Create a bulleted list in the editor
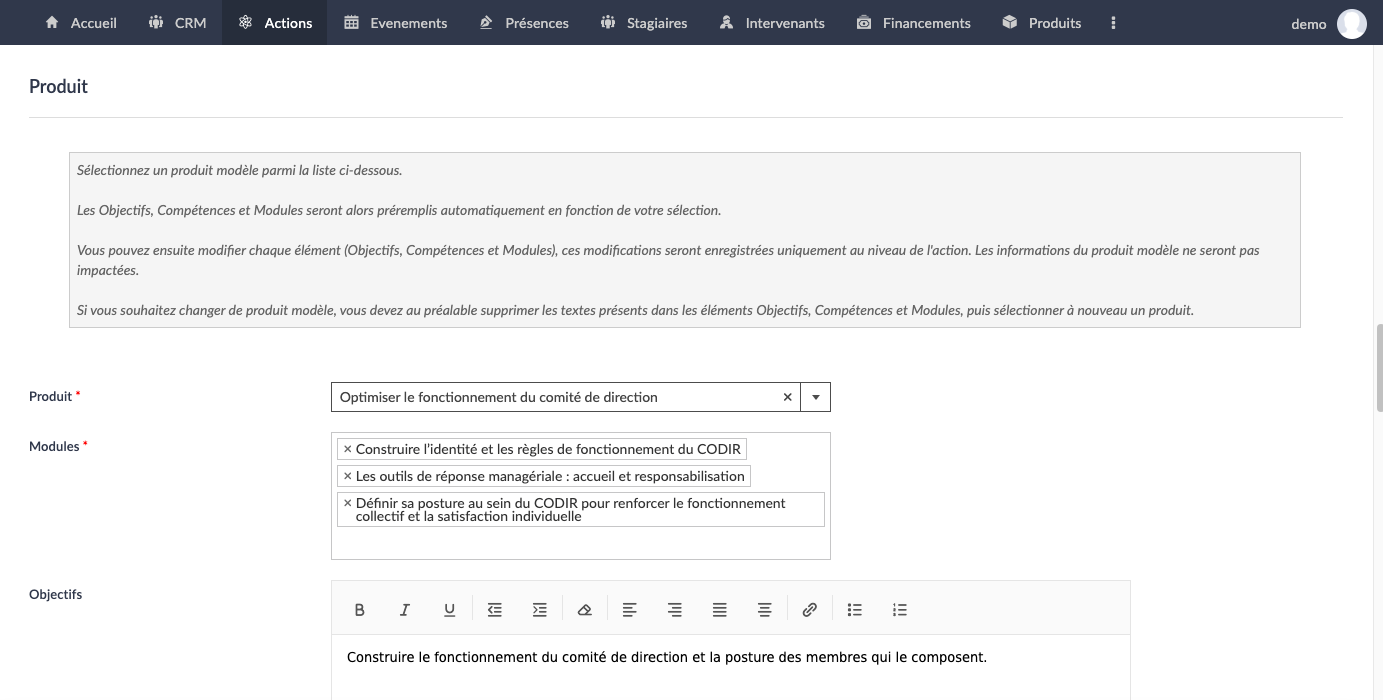This screenshot has height=700, width=1383. pos(854,609)
